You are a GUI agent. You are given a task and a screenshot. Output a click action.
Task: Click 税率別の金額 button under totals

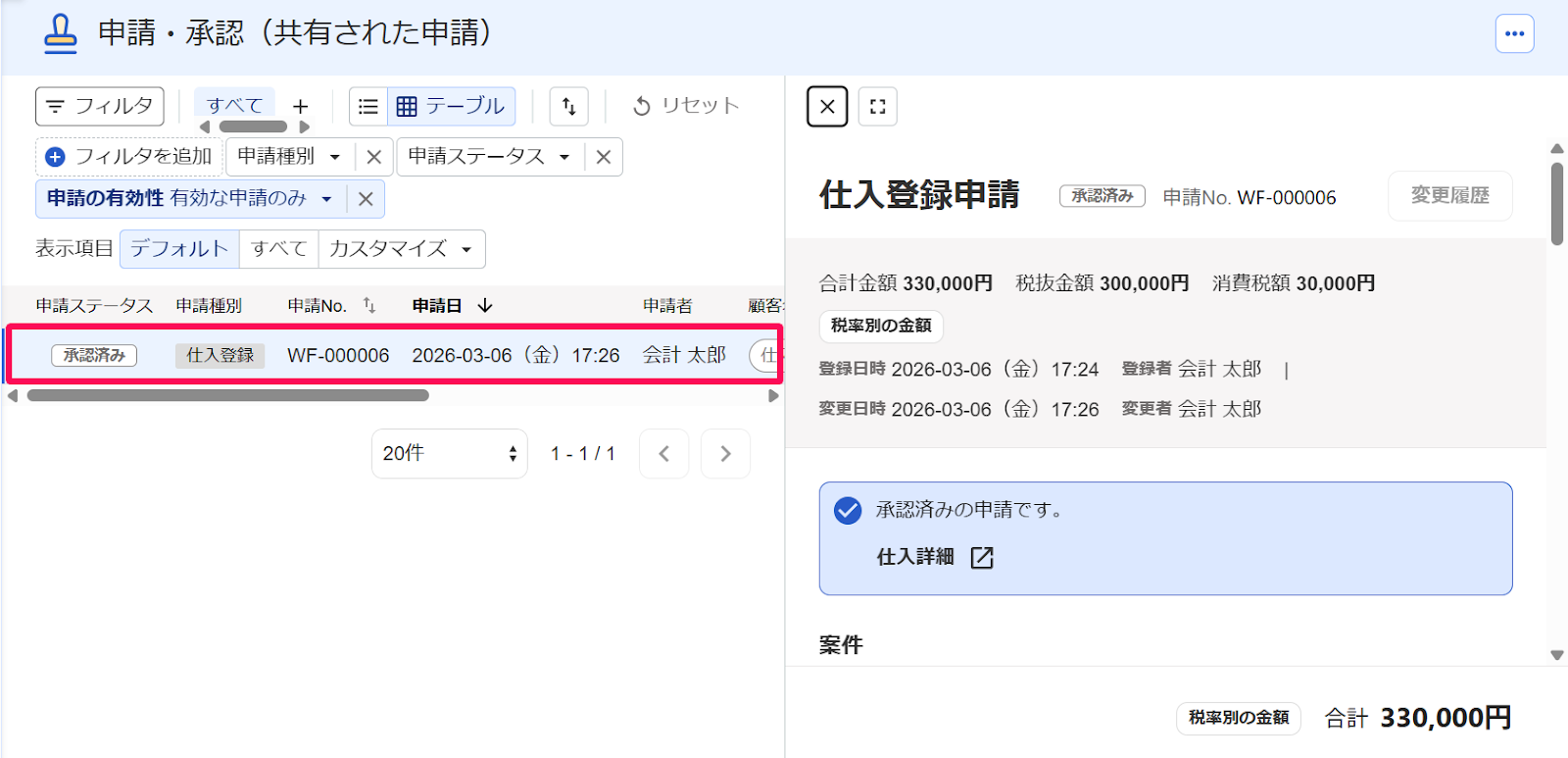tap(881, 326)
